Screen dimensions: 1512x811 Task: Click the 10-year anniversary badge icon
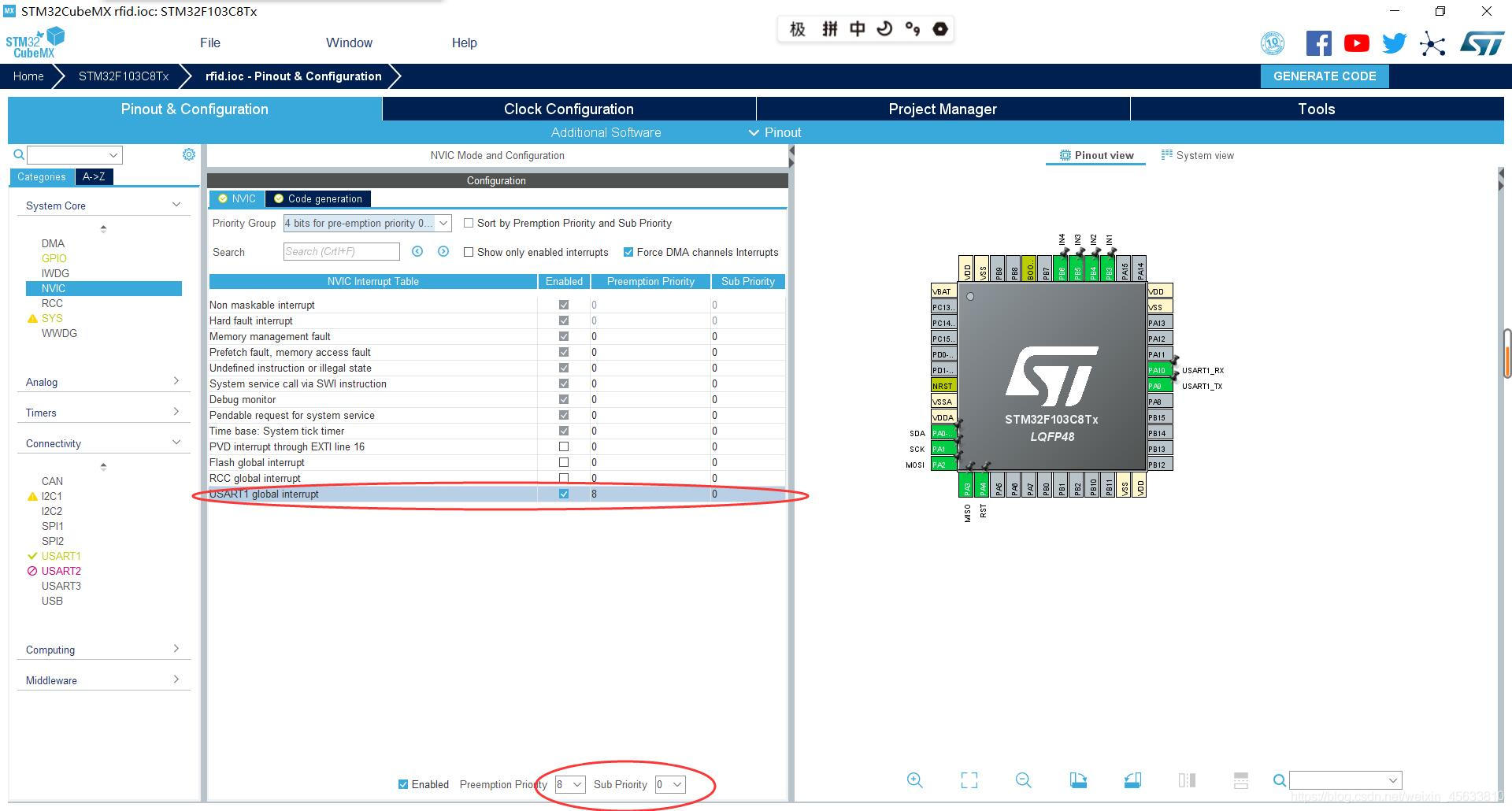(x=1273, y=43)
